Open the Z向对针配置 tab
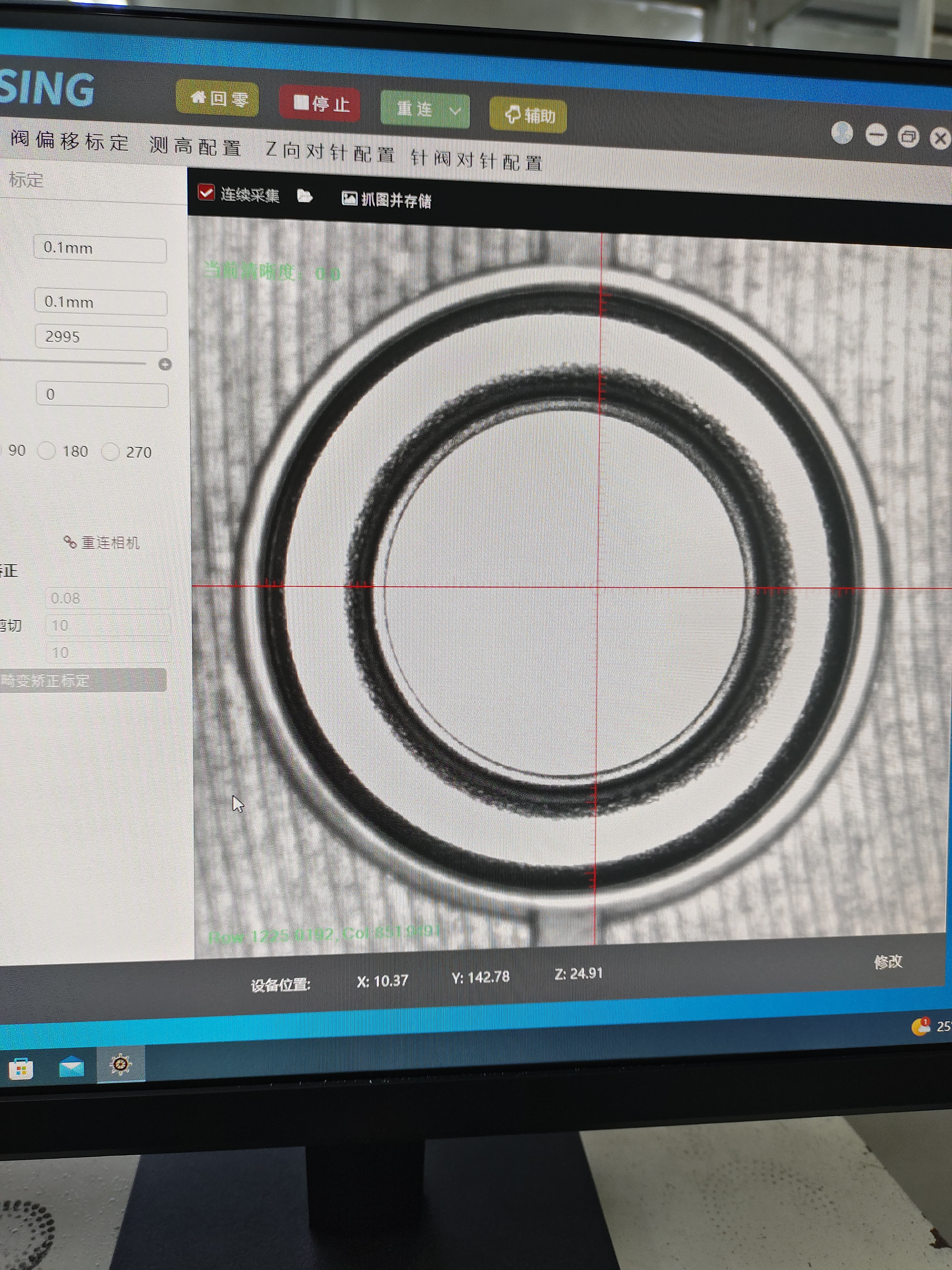Image resolution: width=952 pixels, height=1270 pixels. (331, 152)
